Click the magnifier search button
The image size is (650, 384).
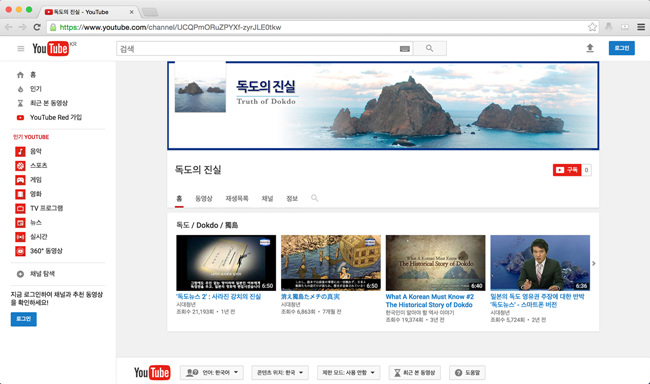click(430, 49)
